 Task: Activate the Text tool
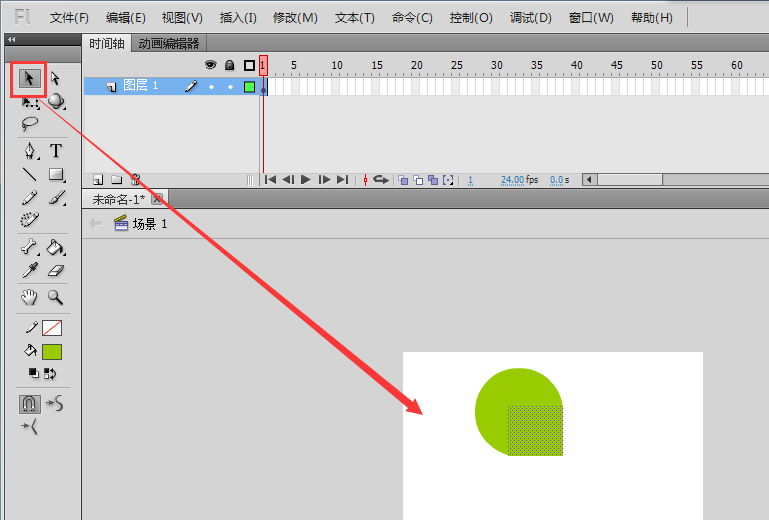click(x=55, y=151)
